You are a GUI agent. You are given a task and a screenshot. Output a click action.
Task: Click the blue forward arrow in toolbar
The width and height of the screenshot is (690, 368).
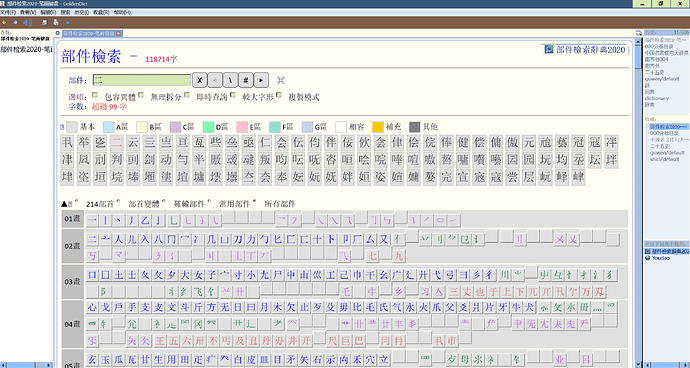click(x=15, y=22)
